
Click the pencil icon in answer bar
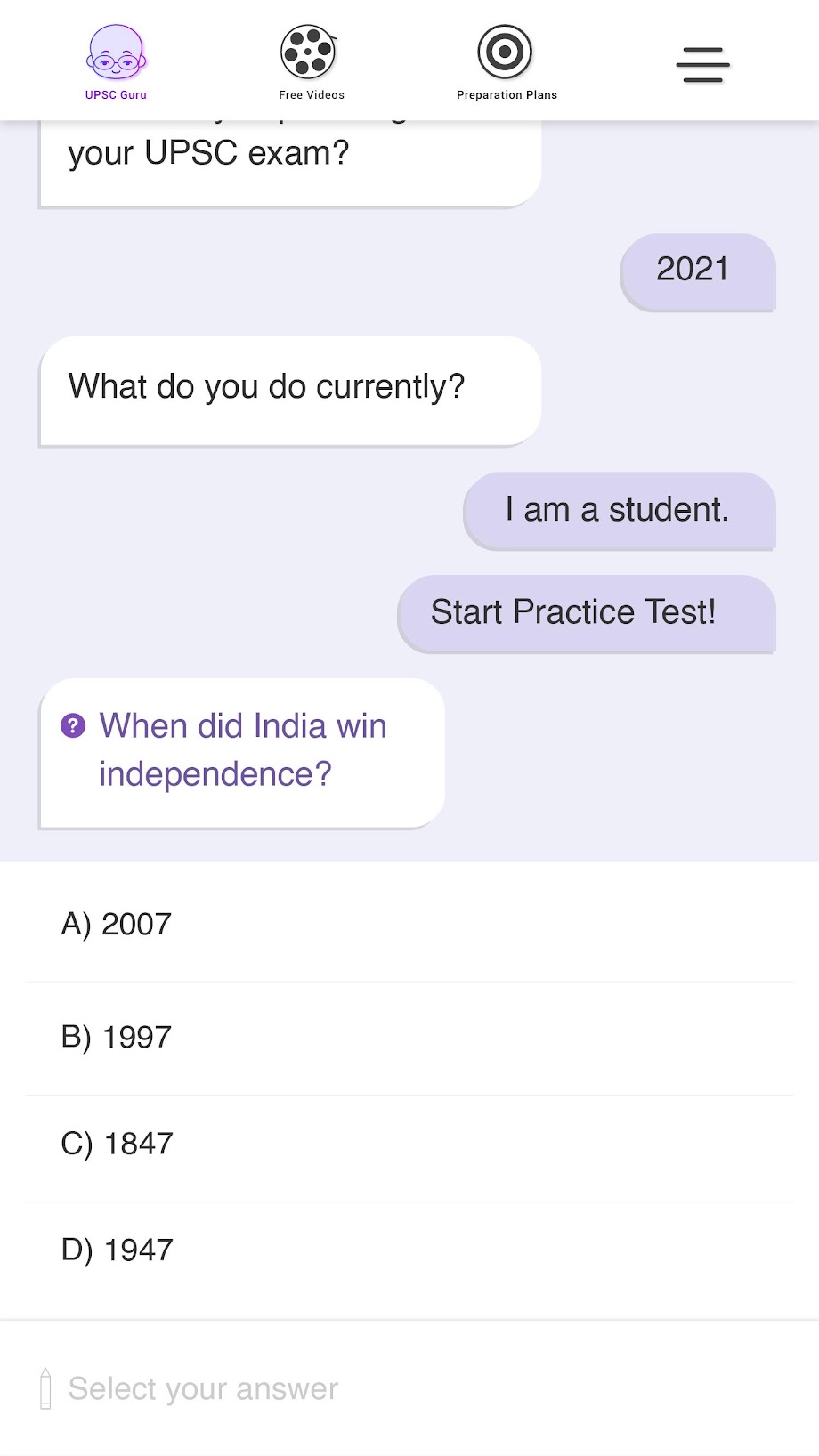(46, 1388)
